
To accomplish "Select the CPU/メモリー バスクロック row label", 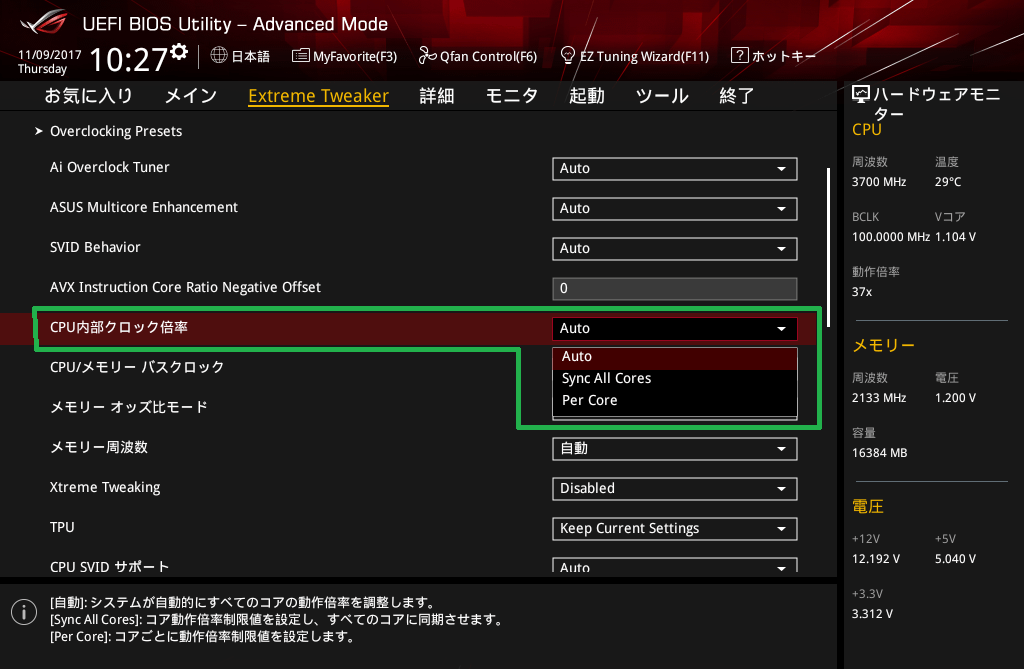I will click(x=137, y=367).
